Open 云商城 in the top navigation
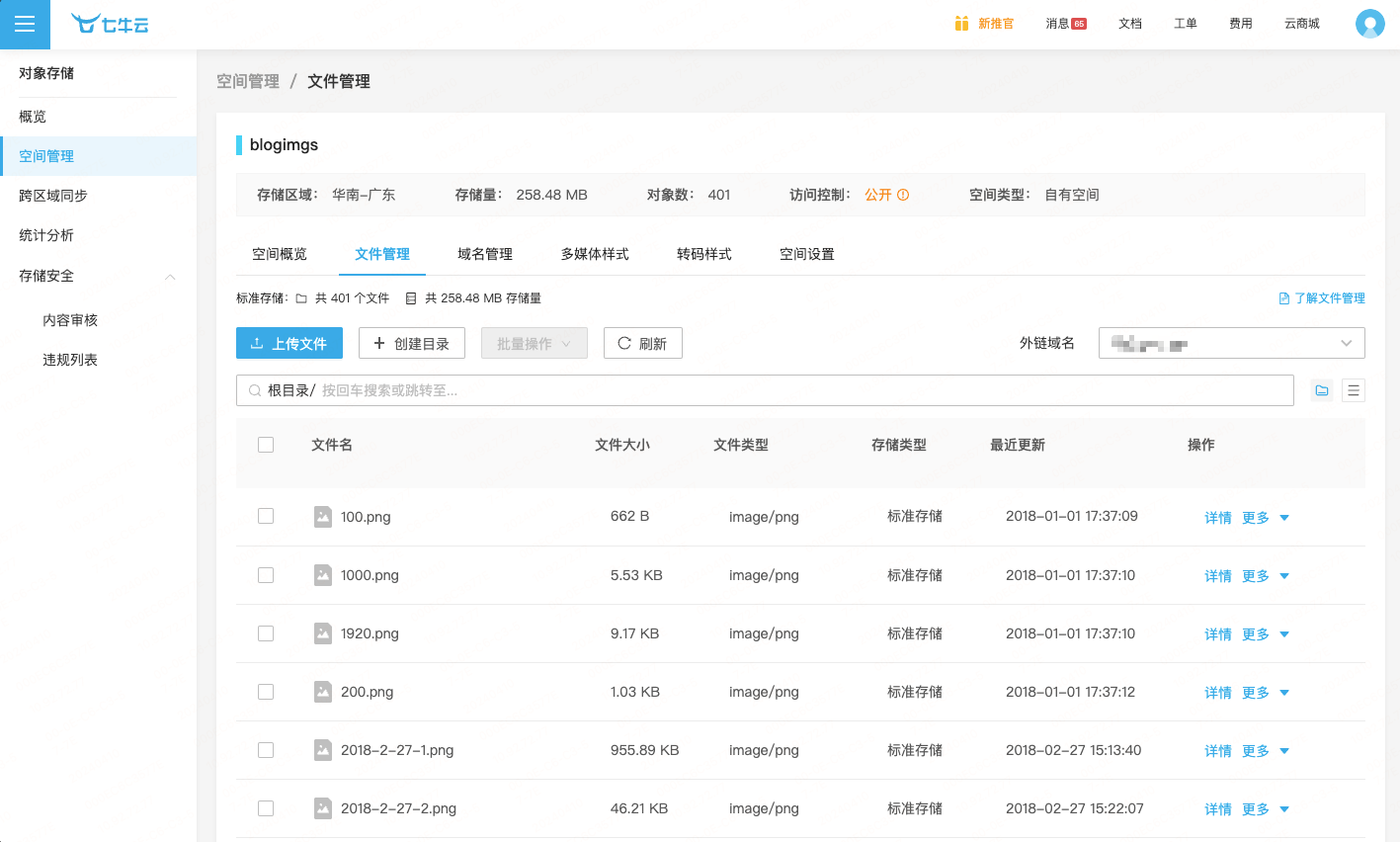 1302,24
